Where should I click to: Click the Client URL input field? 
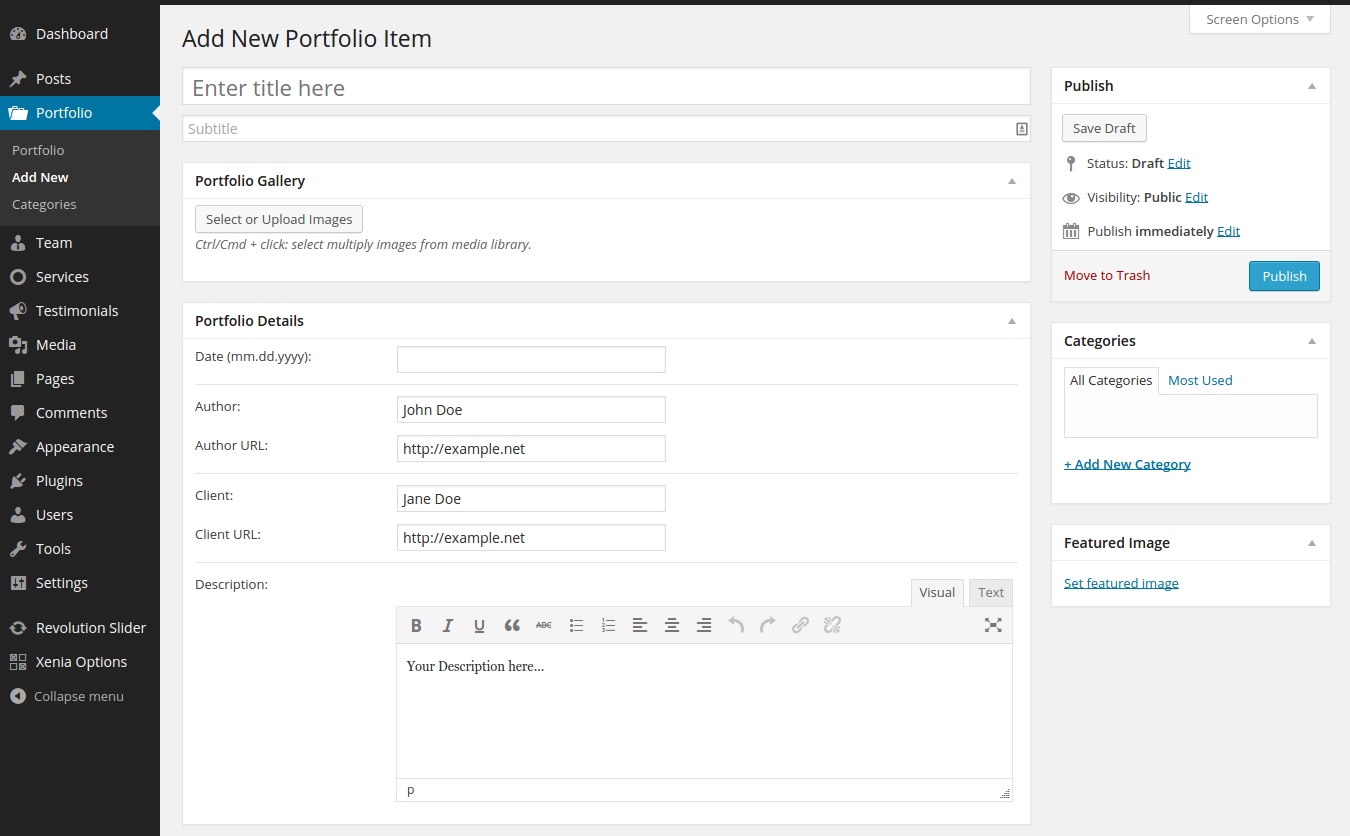pos(531,537)
